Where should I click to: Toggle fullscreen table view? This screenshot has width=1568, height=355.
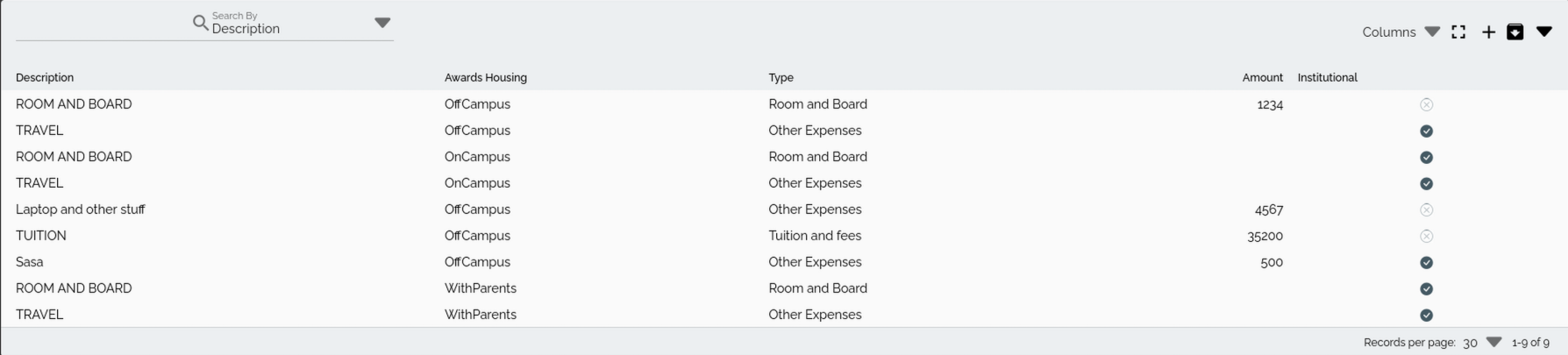coord(1458,32)
